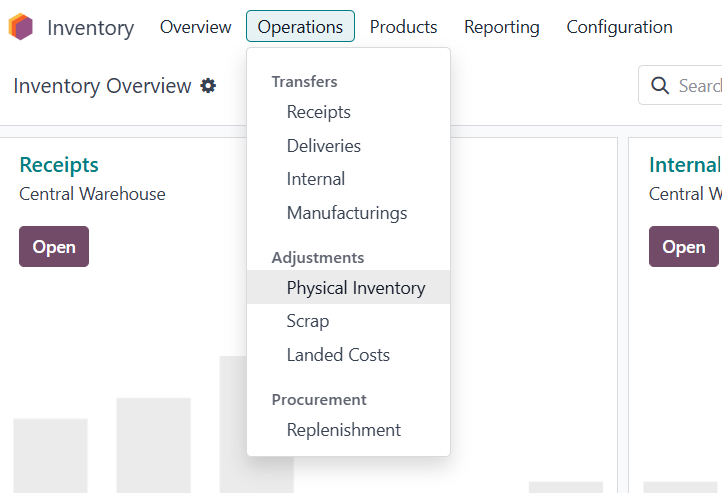Open Replenishment under Procurement
This screenshot has height=493, width=722.
click(343, 430)
